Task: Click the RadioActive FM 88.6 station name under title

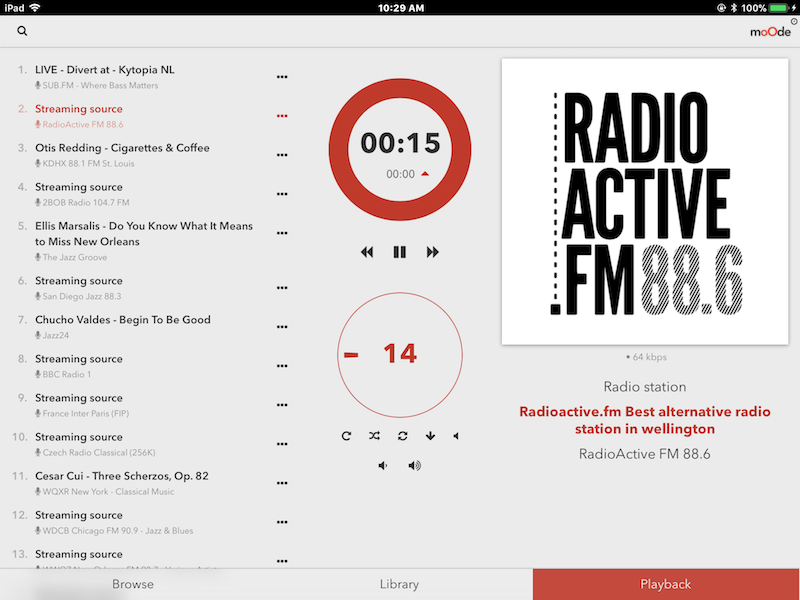Action: point(645,454)
